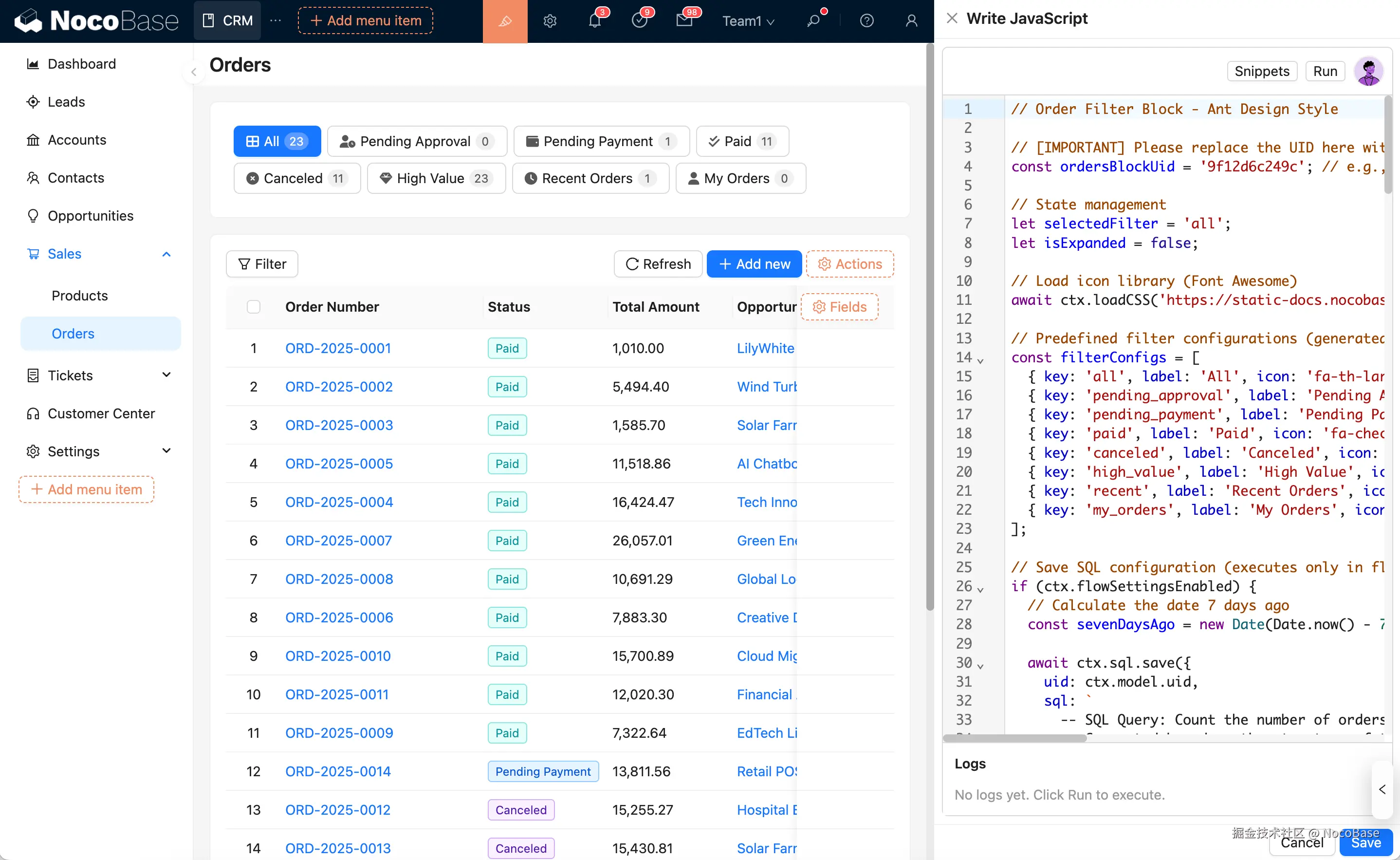The height and width of the screenshot is (860, 1400).
Task: Click the Run button in the editor
Action: point(1325,72)
